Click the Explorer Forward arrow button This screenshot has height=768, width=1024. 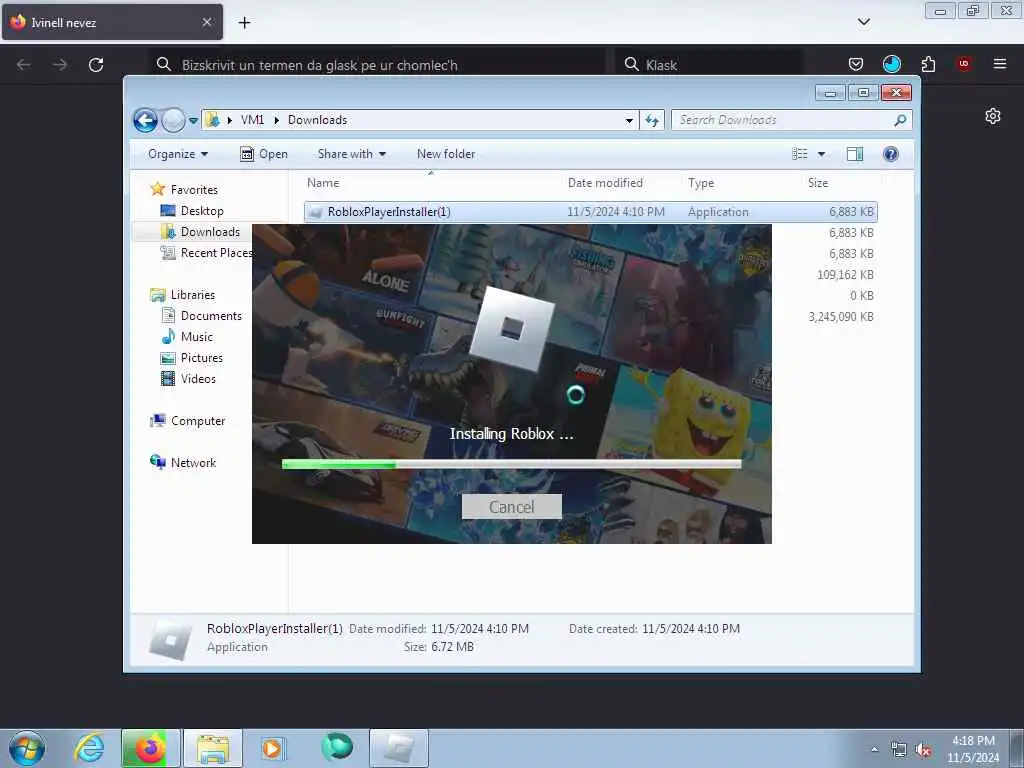(173, 120)
